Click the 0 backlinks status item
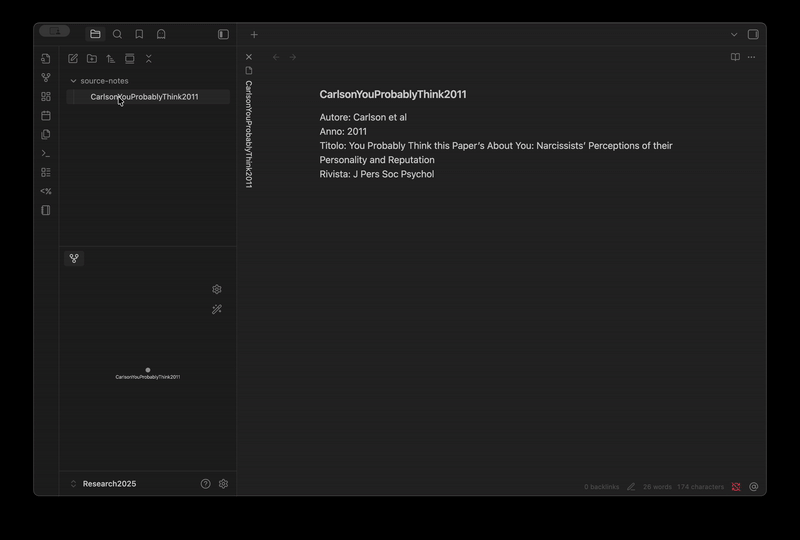 (601, 487)
